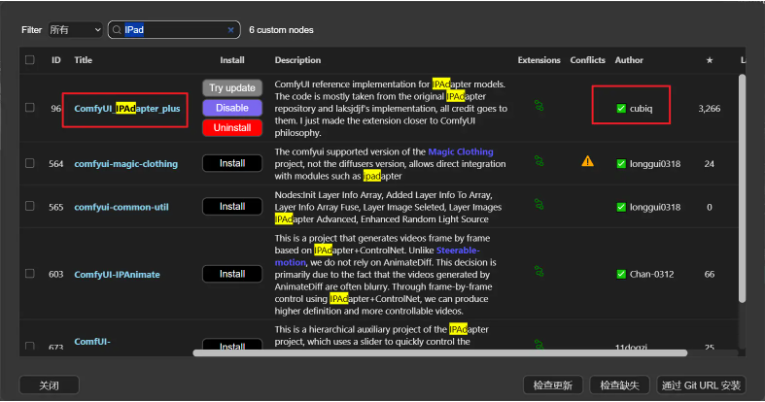Screen dimensions: 765x402
Task: Open the Magic Clothing link in description
Action: (461, 152)
